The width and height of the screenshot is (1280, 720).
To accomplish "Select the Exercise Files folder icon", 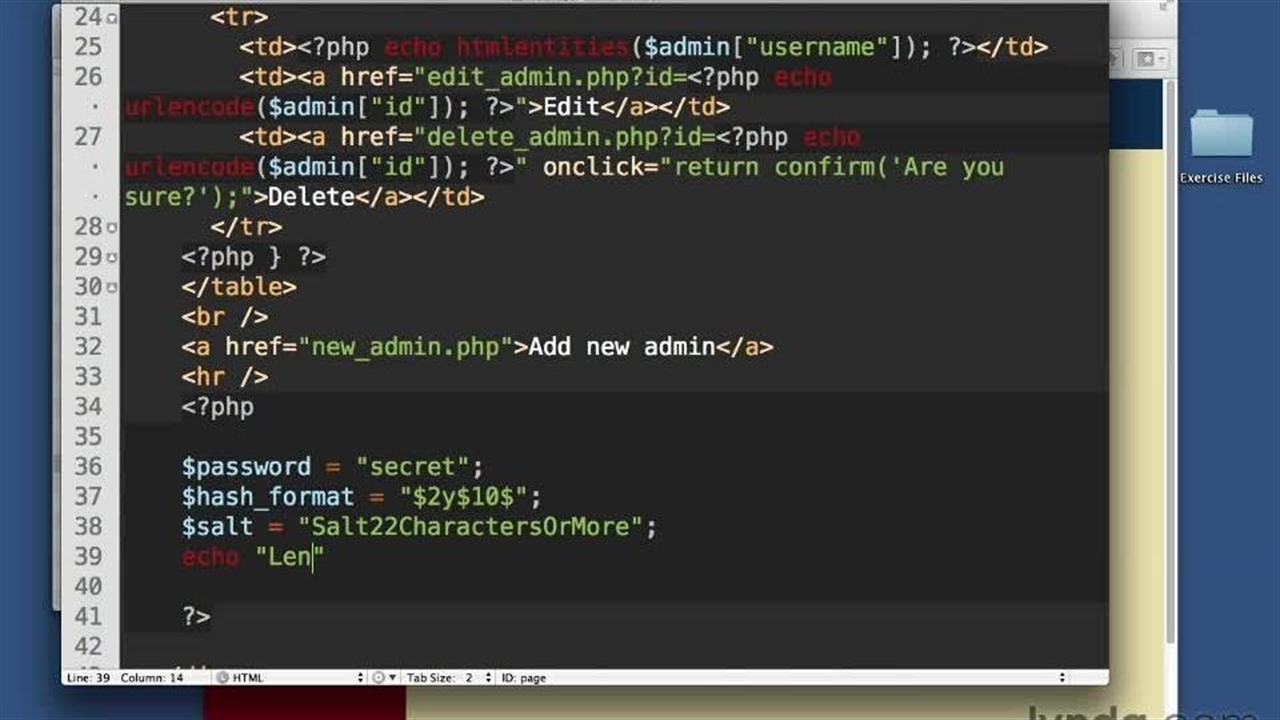I will click(x=1221, y=135).
